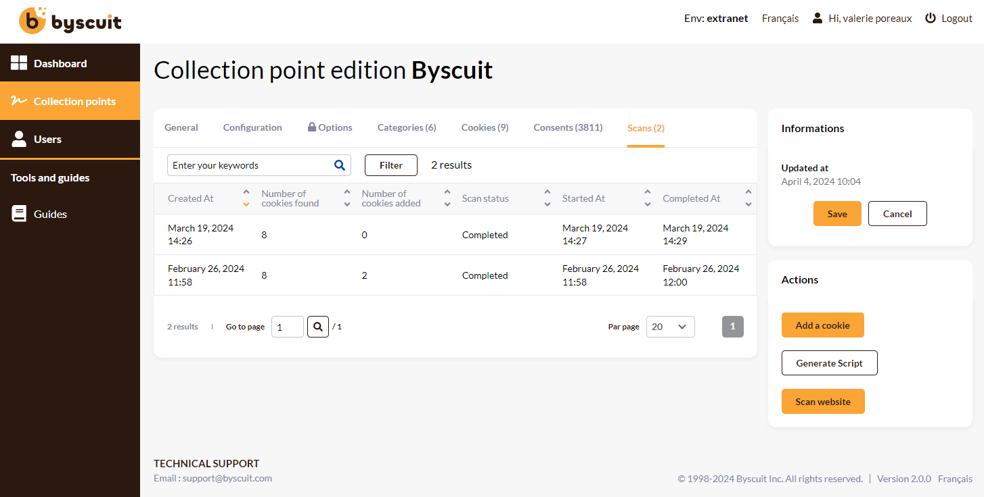Sort ascending by Started At
This screenshot has height=497, width=987.
coord(648,193)
